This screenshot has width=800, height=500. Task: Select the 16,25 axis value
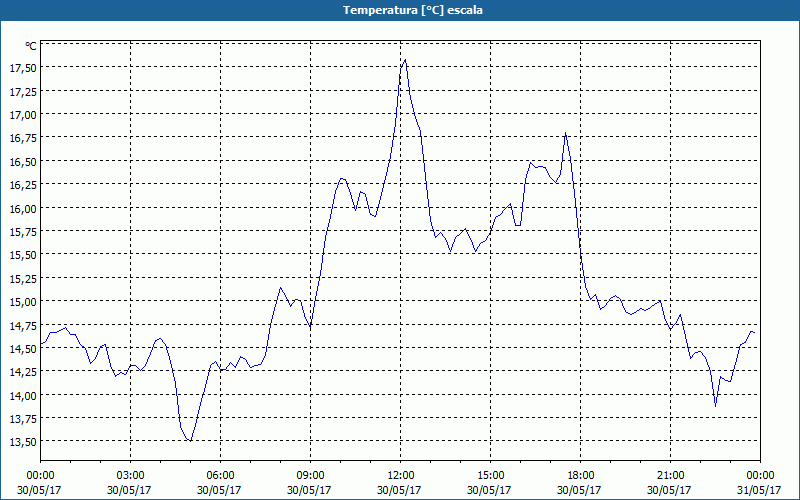pos(23,185)
